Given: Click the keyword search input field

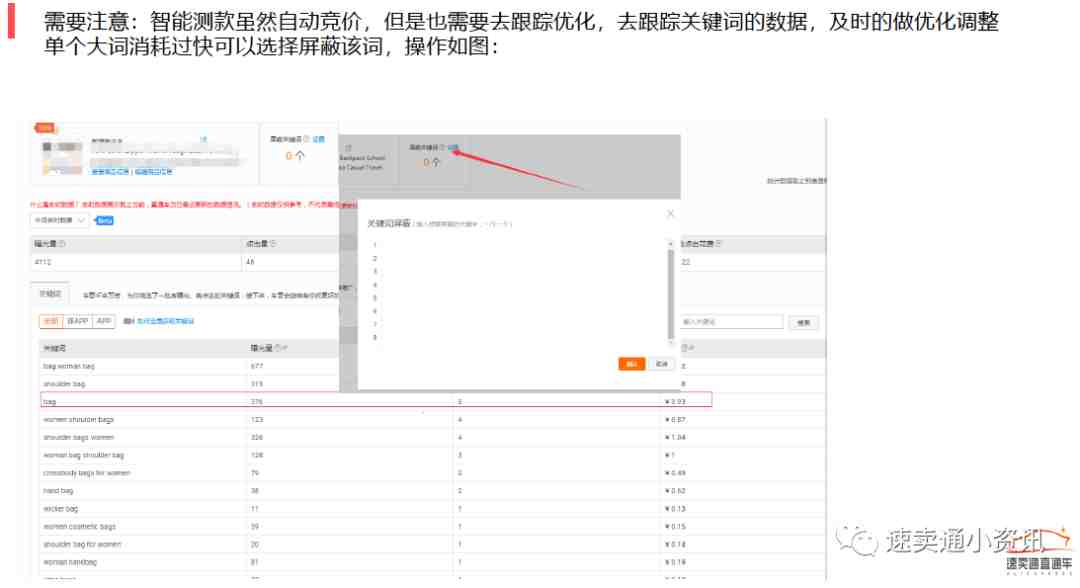Looking at the screenshot, I should tap(731, 322).
